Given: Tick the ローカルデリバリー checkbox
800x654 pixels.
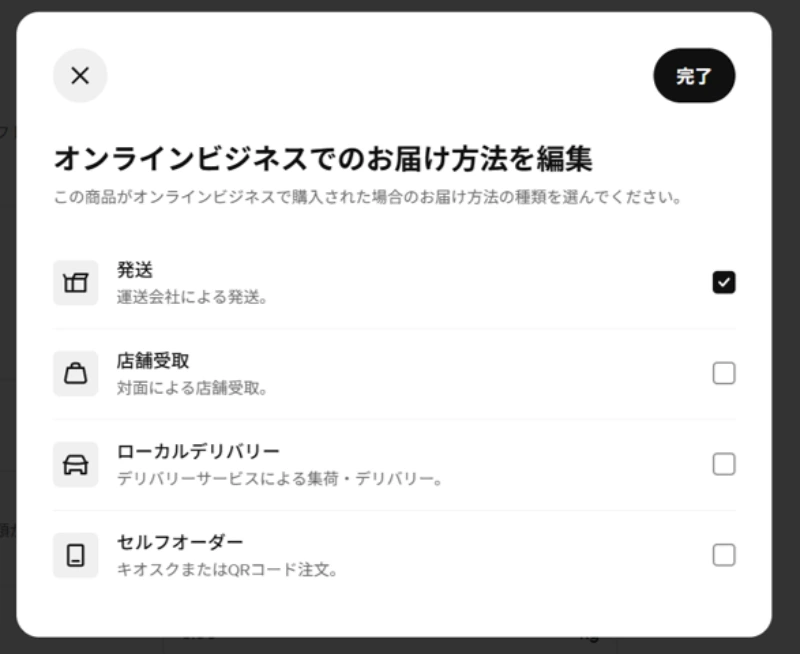Looking at the screenshot, I should coord(724,464).
